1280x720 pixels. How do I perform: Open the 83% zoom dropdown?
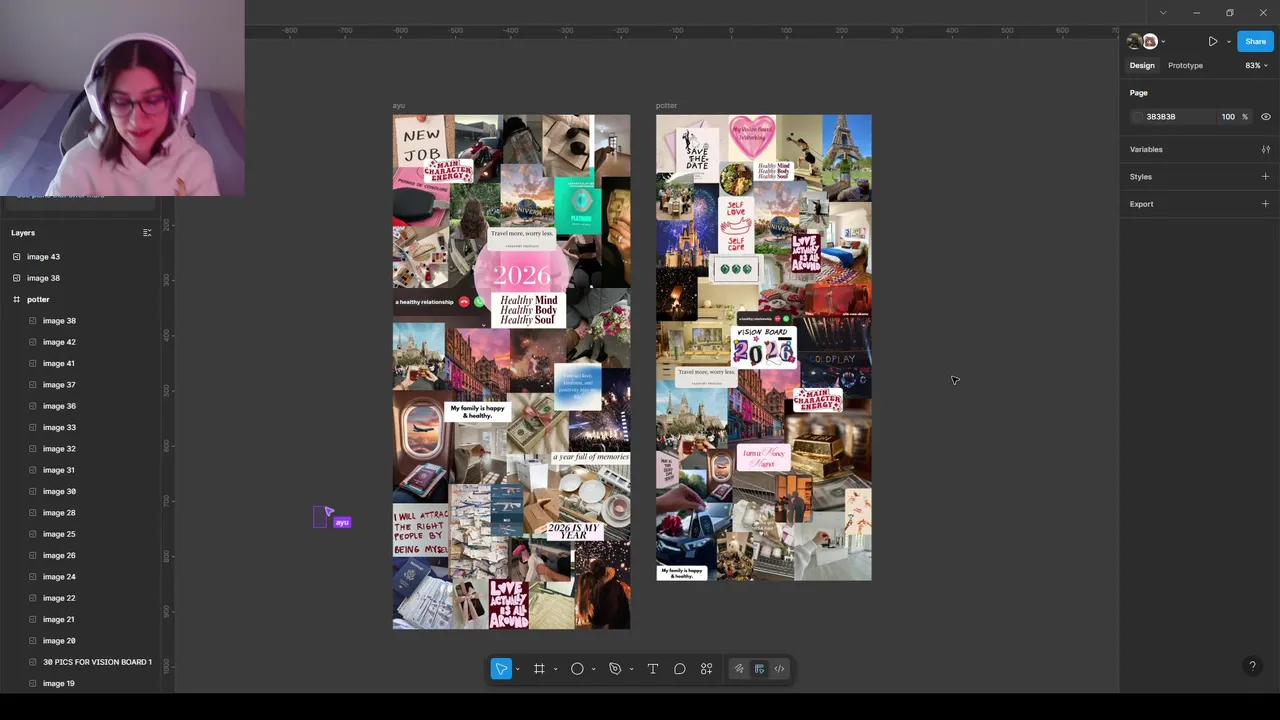(x=1256, y=66)
